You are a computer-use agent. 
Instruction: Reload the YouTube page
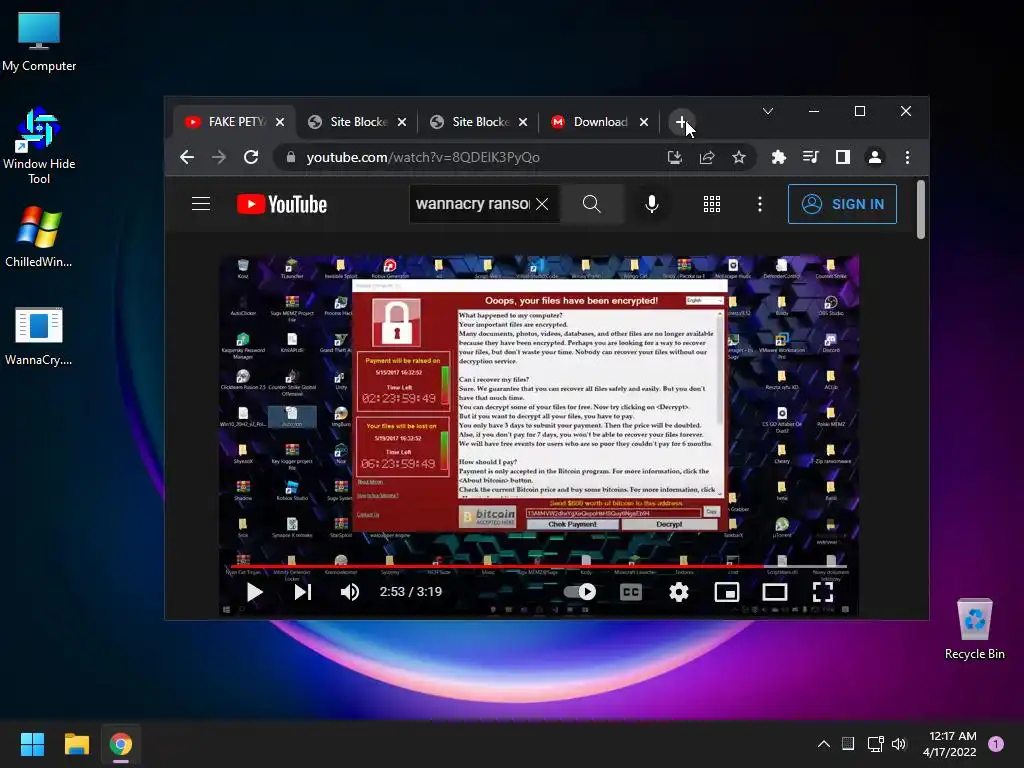point(251,157)
